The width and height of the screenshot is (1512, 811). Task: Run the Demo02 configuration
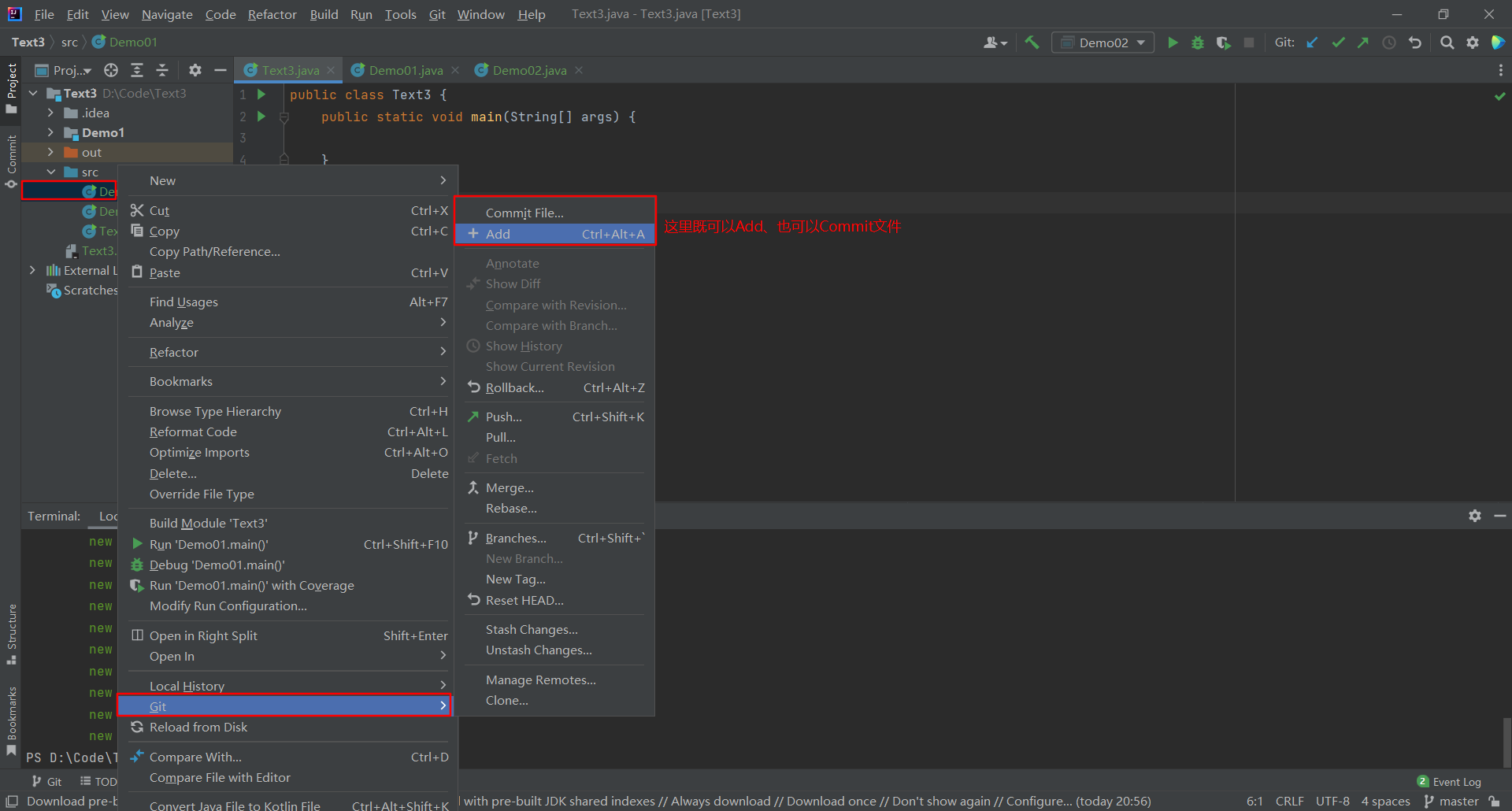click(1173, 43)
